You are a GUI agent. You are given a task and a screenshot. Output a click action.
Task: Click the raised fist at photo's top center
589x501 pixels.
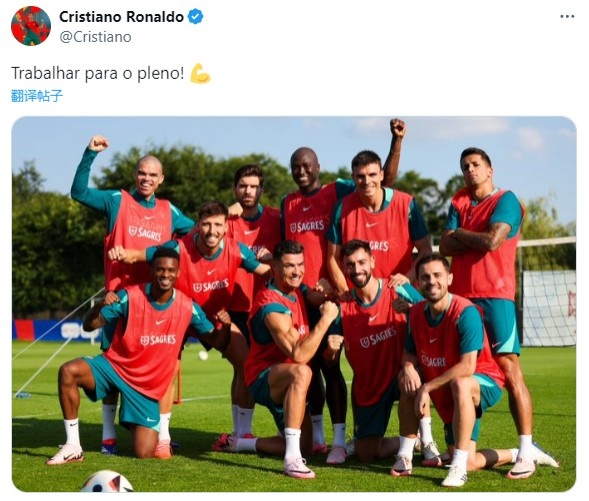(397, 128)
